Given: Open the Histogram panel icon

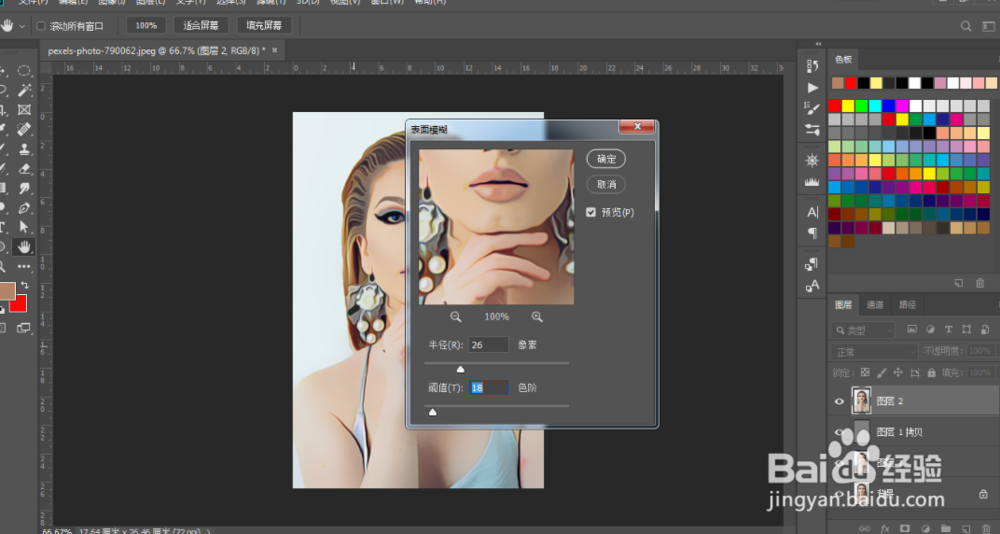Looking at the screenshot, I should point(812,182).
